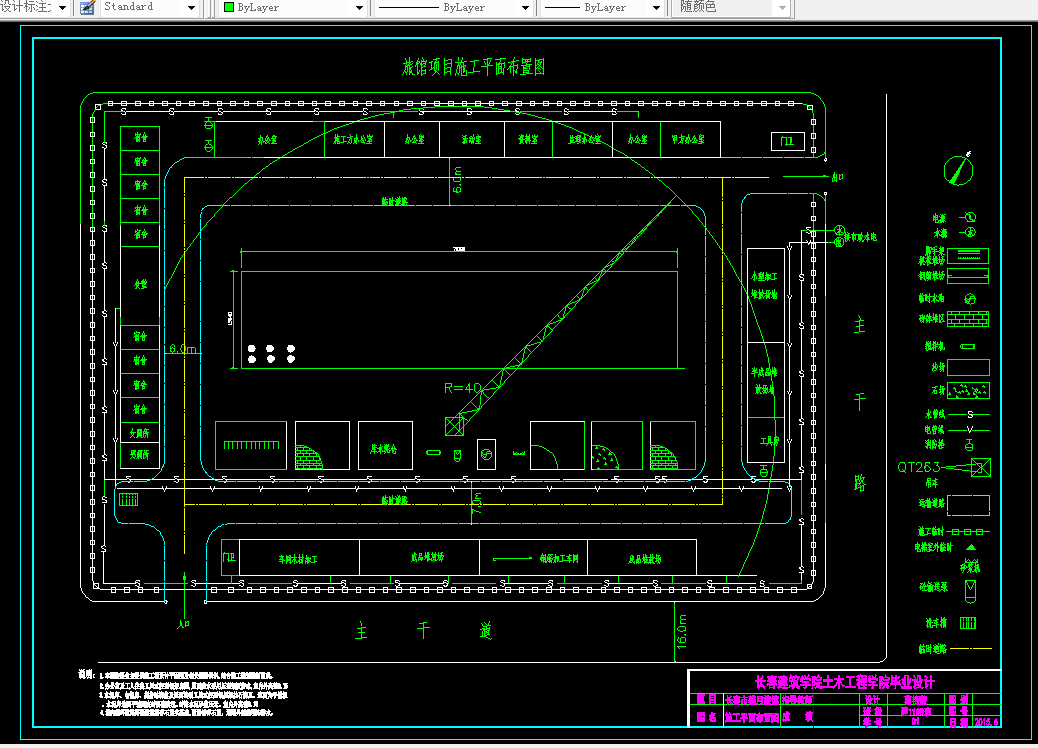Click the text style manager icon
Image resolution: width=1038 pixels, height=748 pixels.
[87, 8]
